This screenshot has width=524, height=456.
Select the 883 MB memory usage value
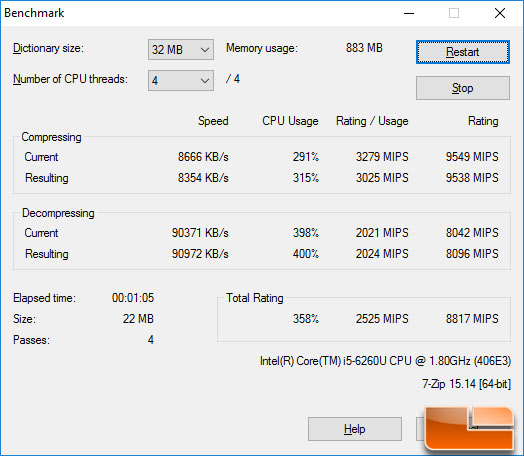tap(364, 48)
